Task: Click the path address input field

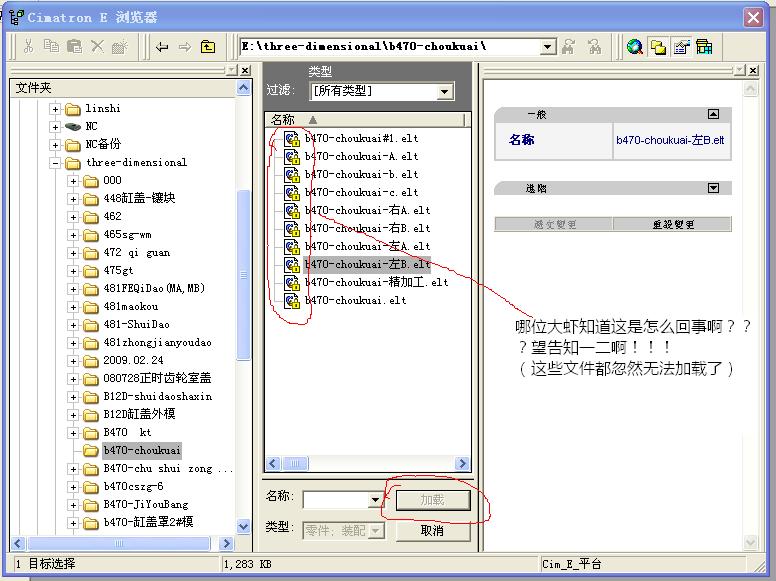Action: pyautogui.click(x=390, y=47)
